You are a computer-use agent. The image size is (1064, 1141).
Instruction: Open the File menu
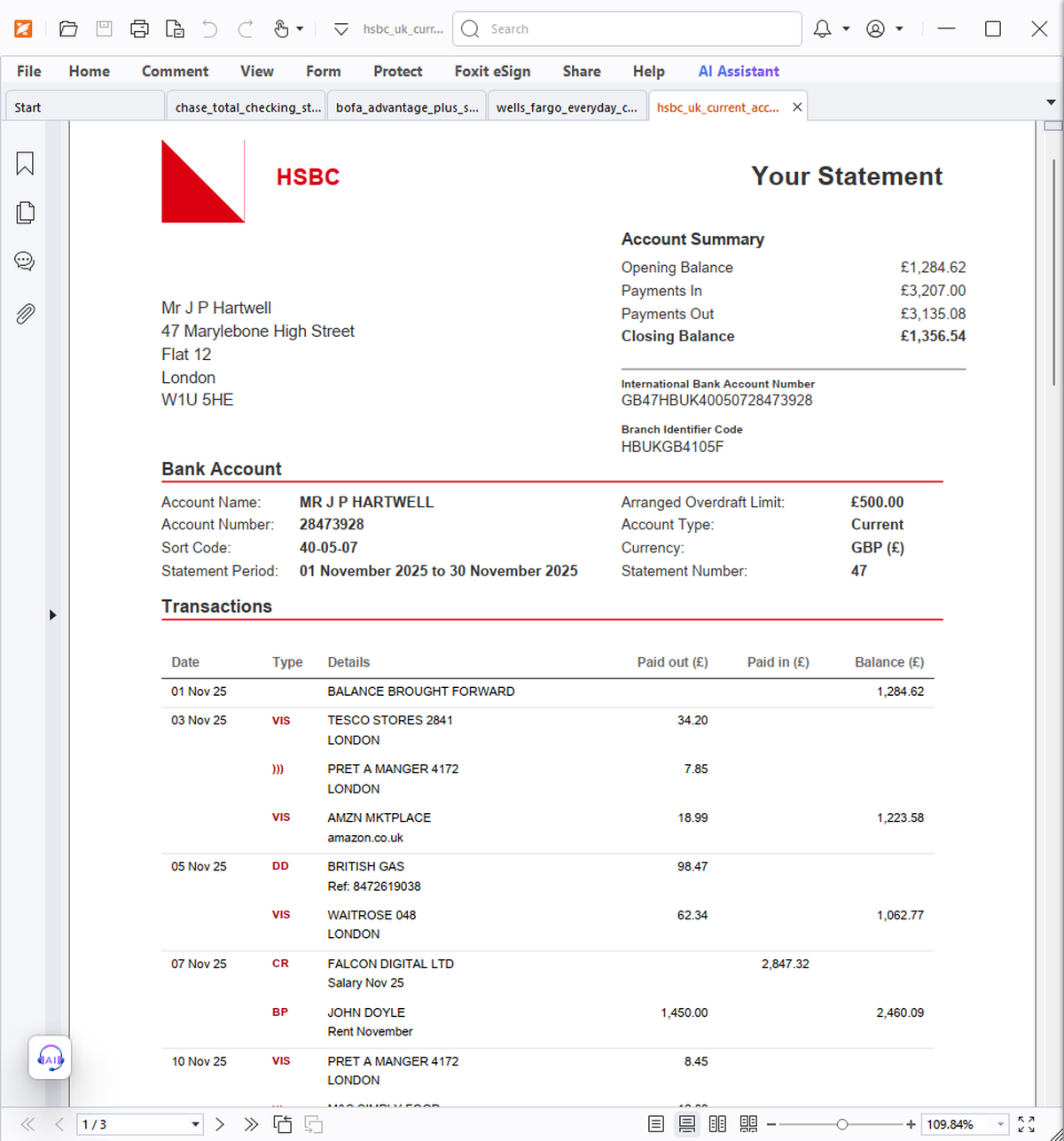[28, 71]
